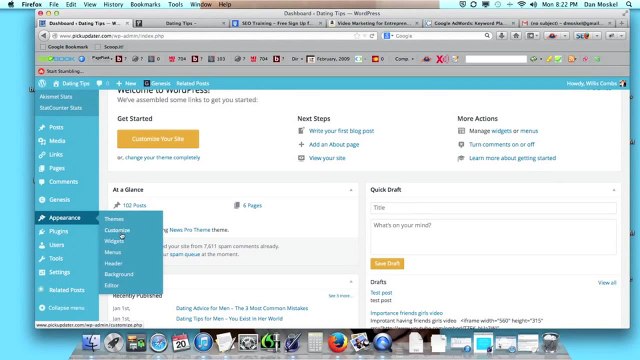This screenshot has height=360, width=640.
Task: Switch to the Video Marketing tab
Action: tap(372, 23)
